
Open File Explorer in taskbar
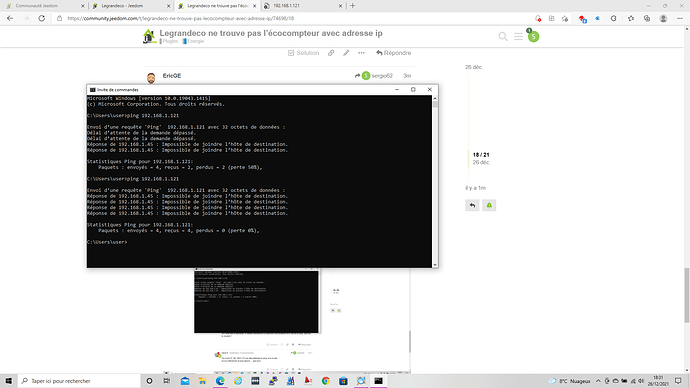(x=202, y=381)
